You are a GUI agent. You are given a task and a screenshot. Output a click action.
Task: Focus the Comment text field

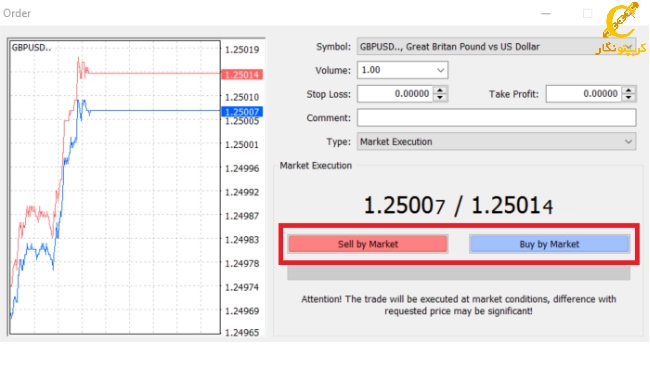[496, 118]
